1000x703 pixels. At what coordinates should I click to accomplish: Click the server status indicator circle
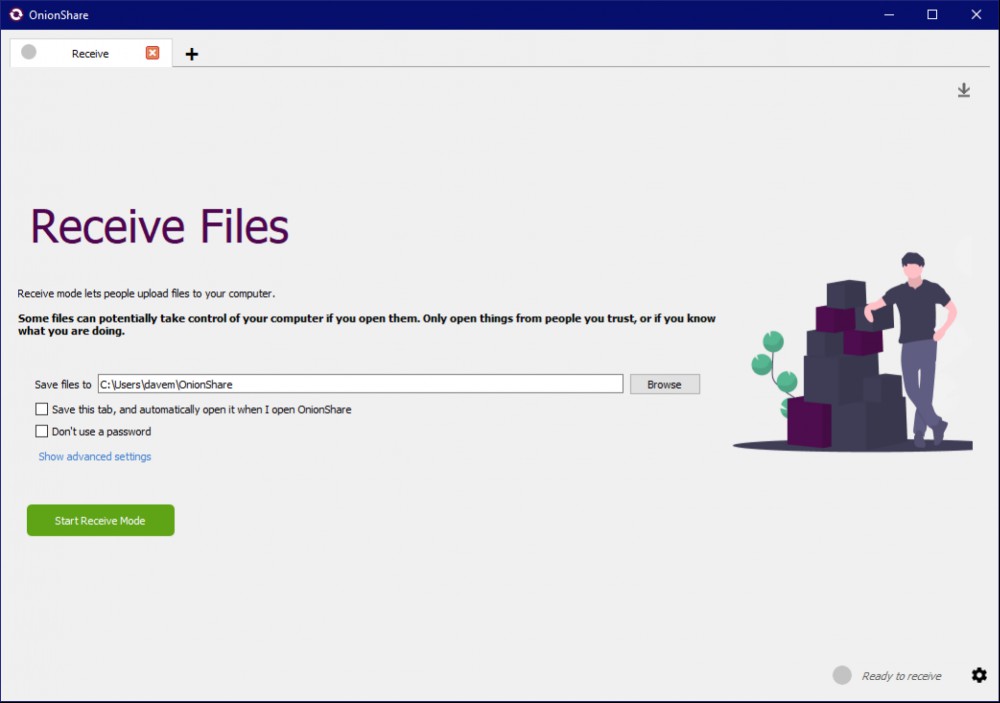(x=842, y=675)
